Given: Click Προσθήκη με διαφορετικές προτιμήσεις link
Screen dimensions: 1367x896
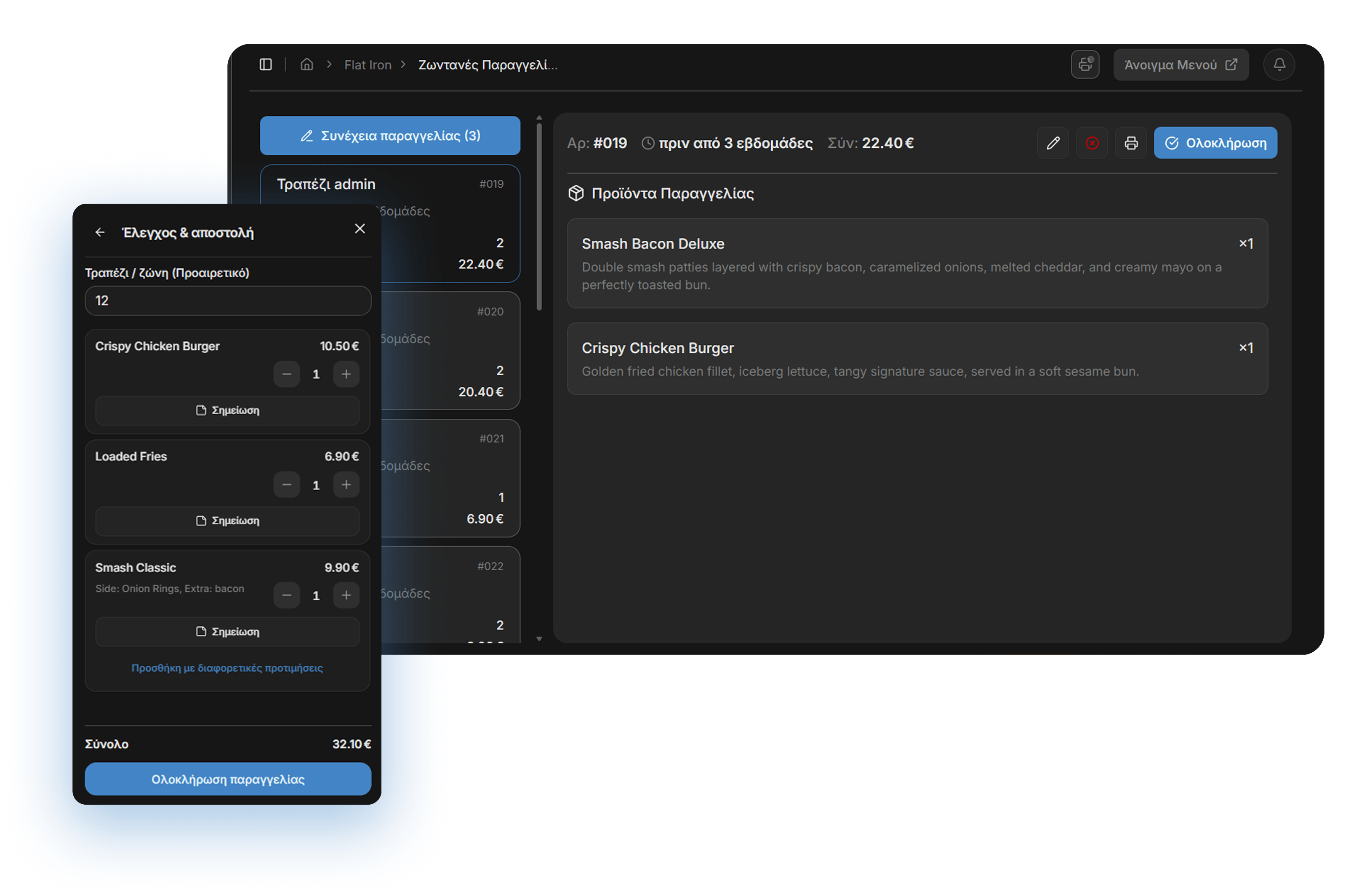Looking at the screenshot, I should (x=227, y=667).
